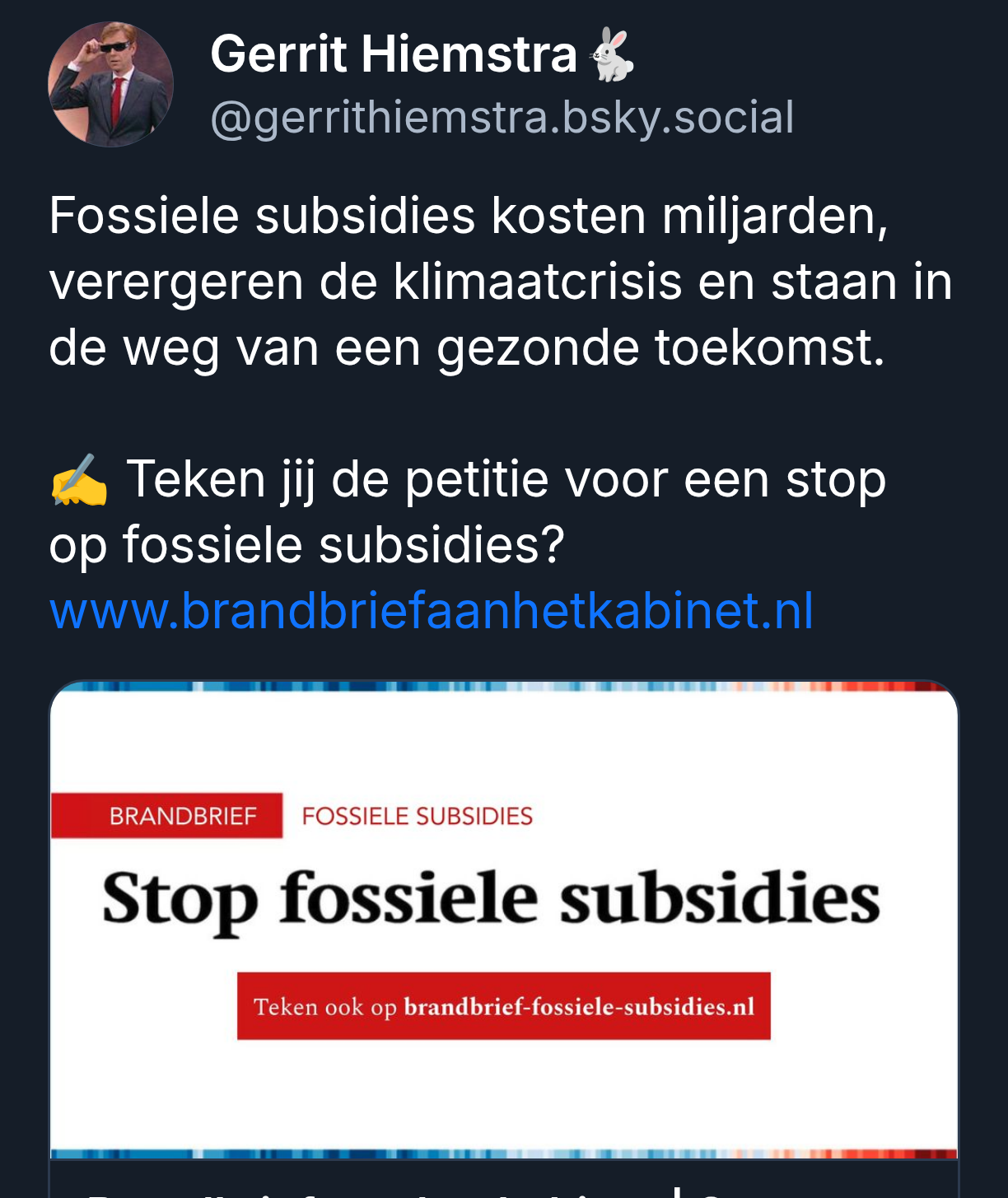The height and width of the screenshot is (1198, 1008).
Task: Click the red 'Teken ook op' banner
Action: click(x=504, y=1006)
